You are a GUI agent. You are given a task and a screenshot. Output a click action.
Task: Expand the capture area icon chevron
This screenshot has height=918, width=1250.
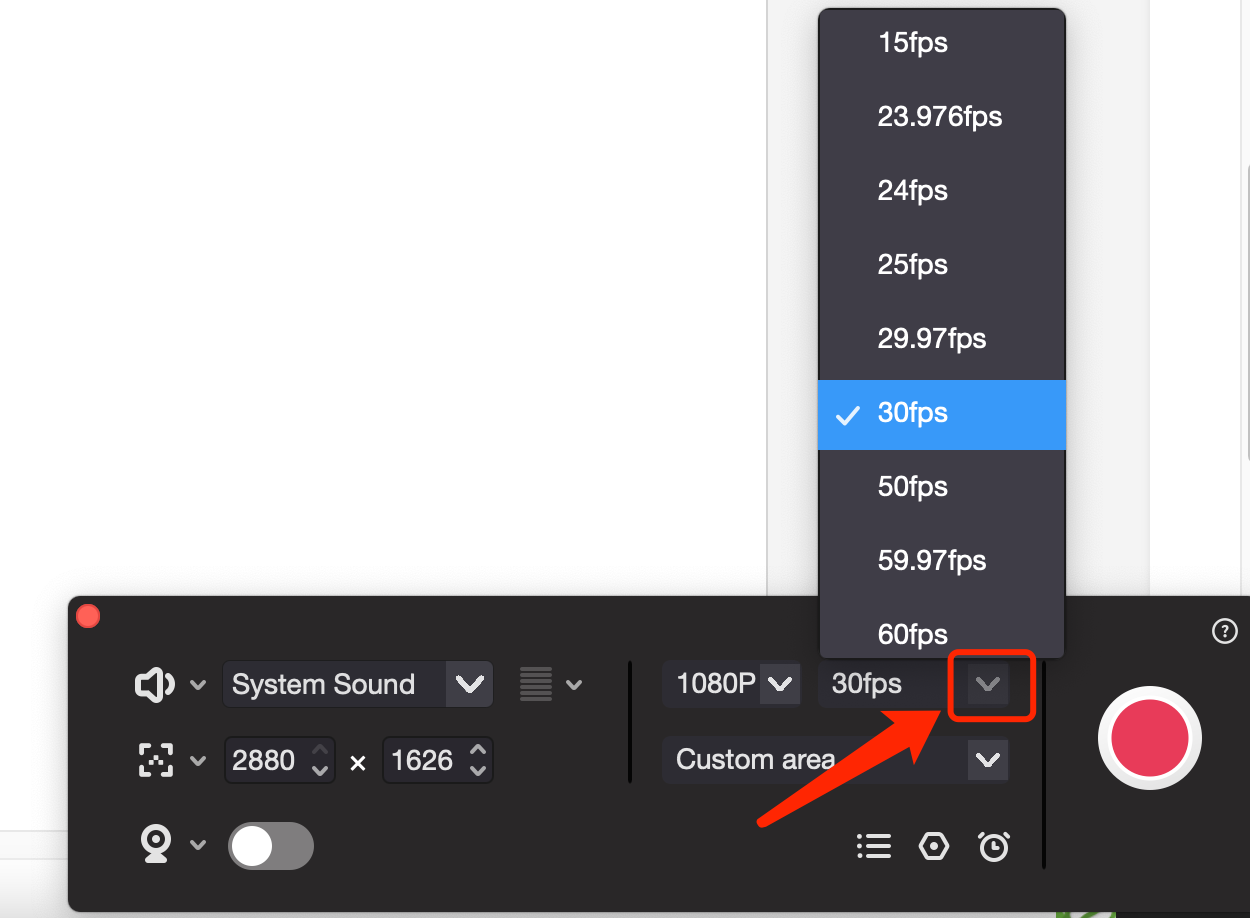pos(198,761)
